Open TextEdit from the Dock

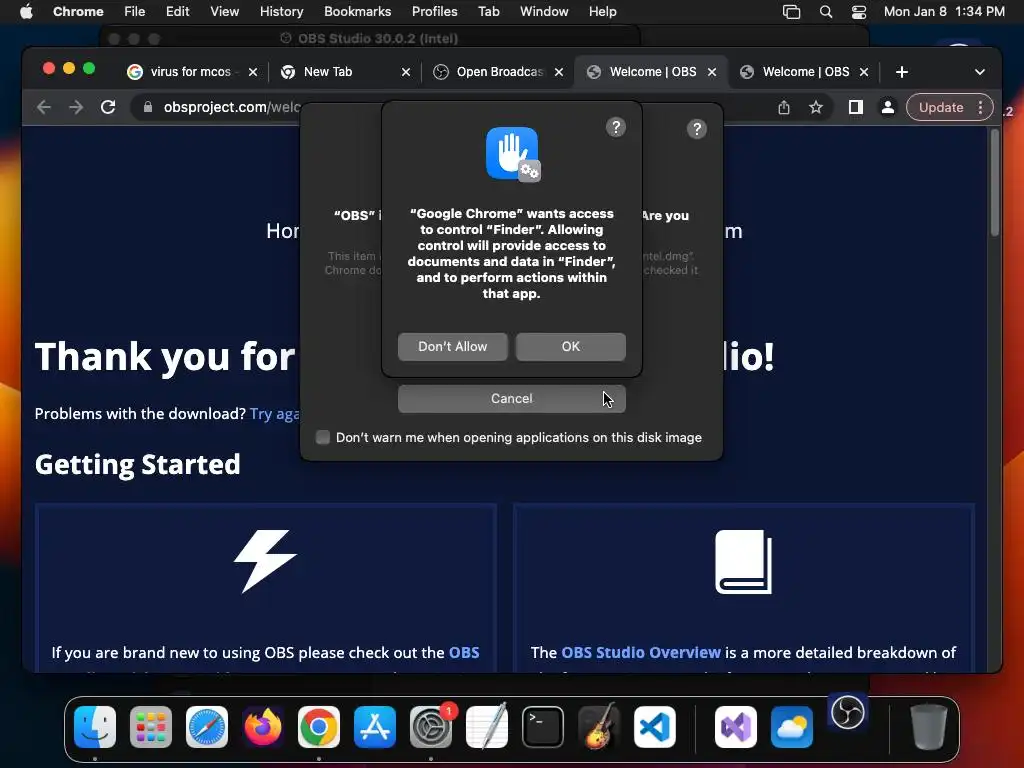(487, 727)
